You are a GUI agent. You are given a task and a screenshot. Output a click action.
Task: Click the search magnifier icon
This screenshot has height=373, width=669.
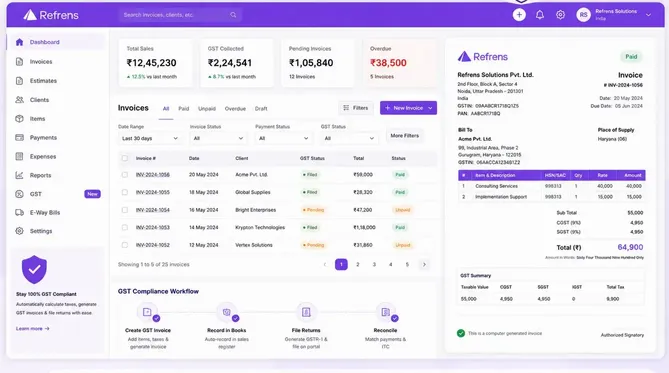point(233,15)
